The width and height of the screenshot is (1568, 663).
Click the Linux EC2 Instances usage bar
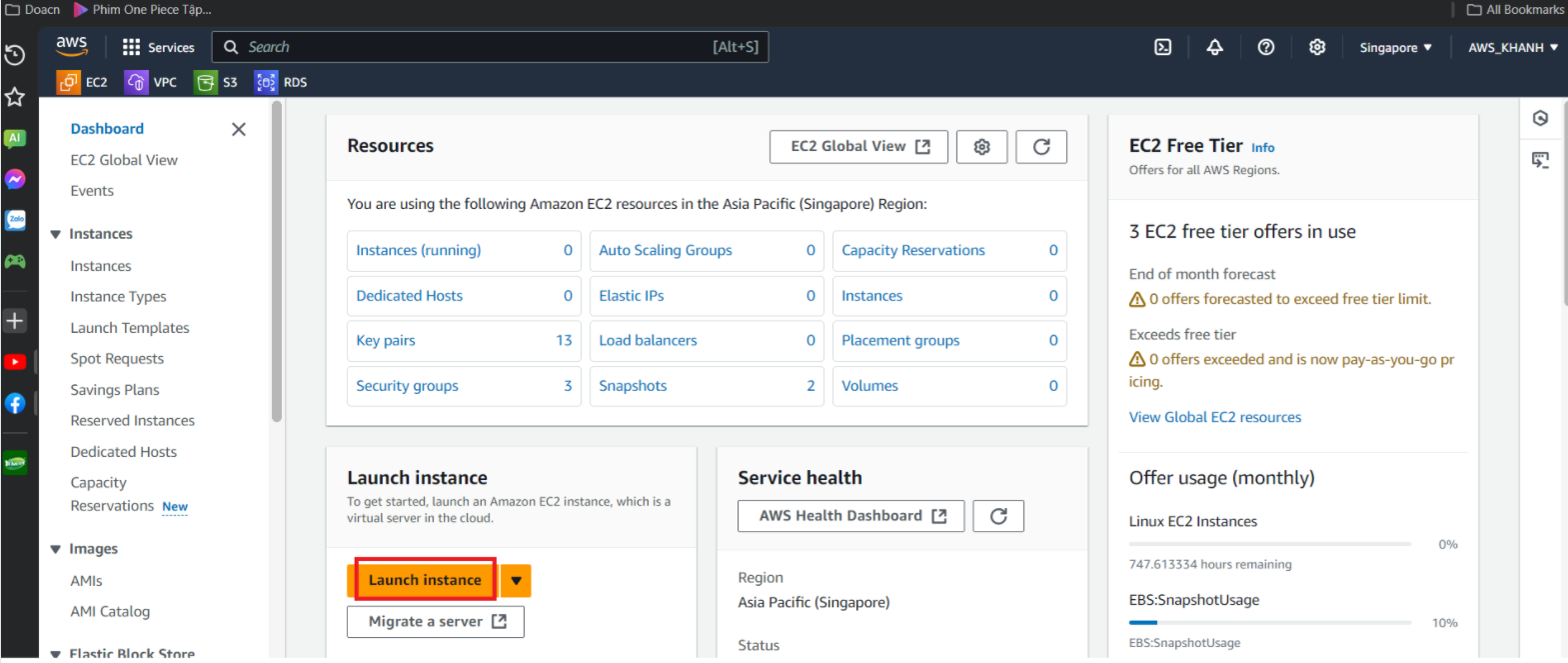coord(1269,545)
